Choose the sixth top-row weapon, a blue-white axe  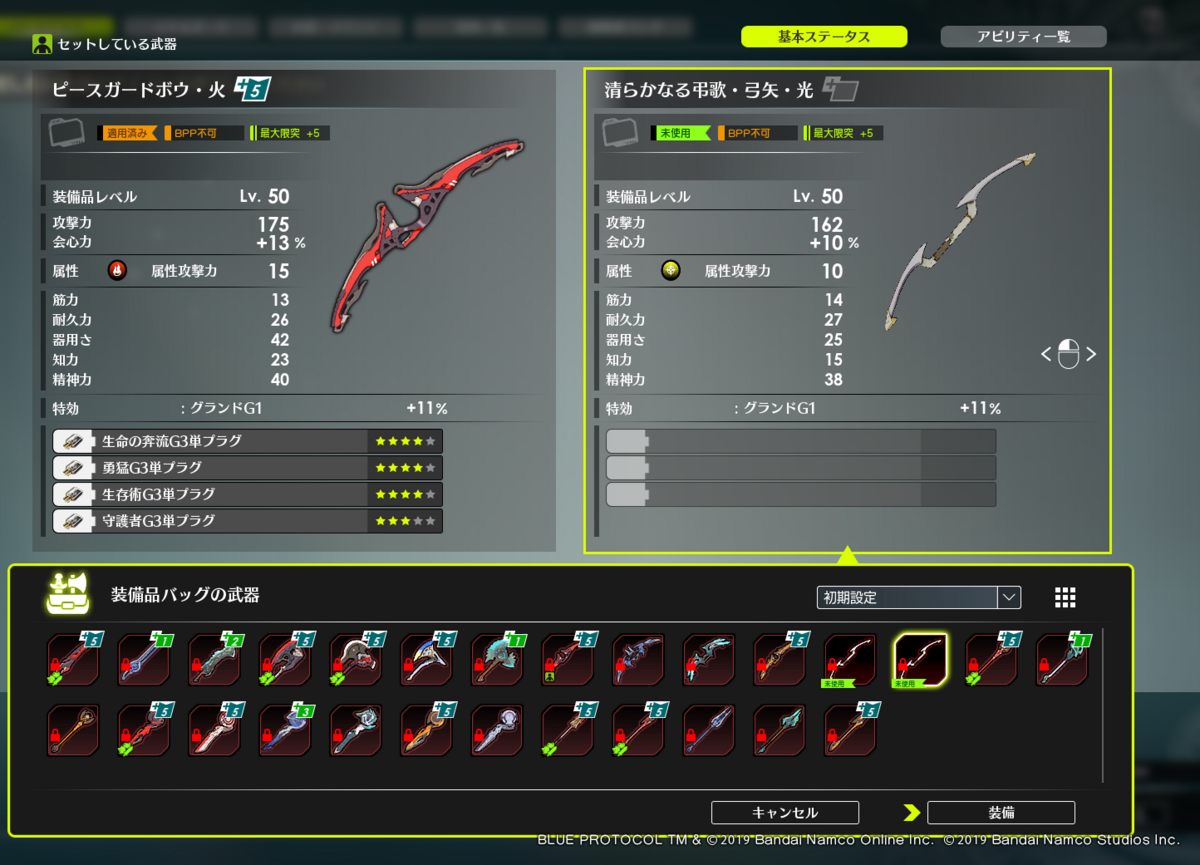click(427, 660)
